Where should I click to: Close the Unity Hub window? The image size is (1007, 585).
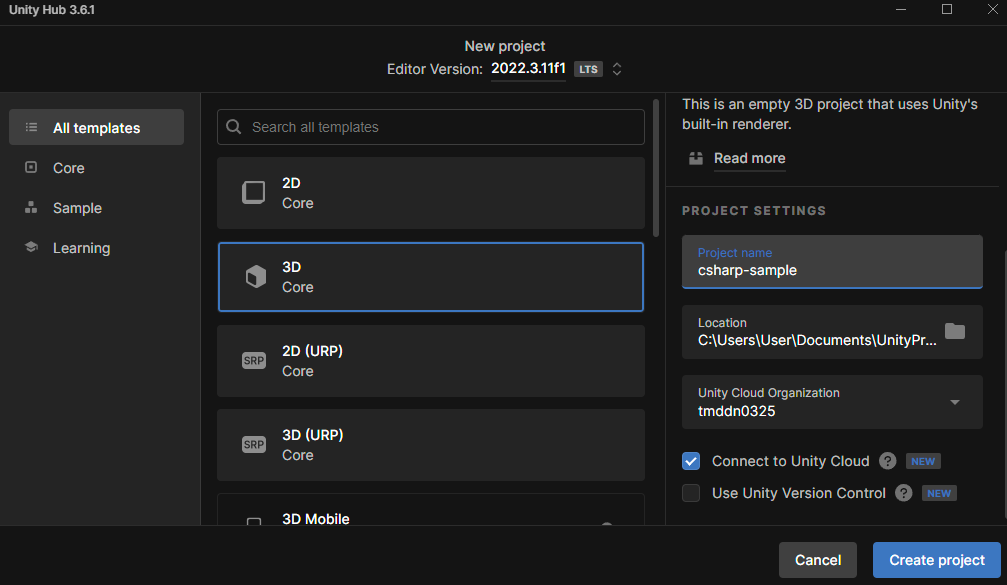click(992, 10)
